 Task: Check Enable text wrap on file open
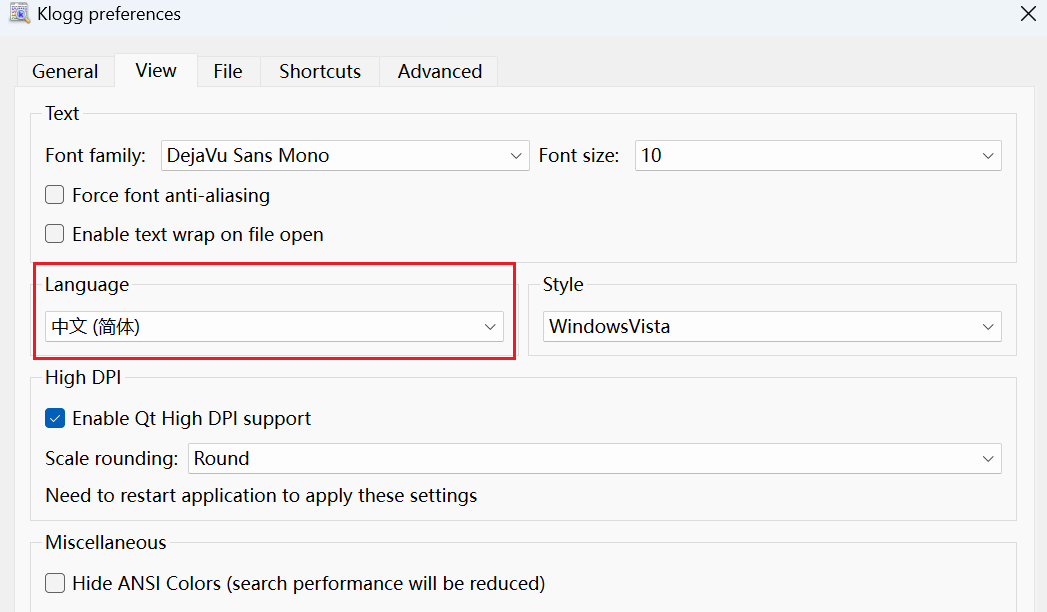tap(55, 235)
